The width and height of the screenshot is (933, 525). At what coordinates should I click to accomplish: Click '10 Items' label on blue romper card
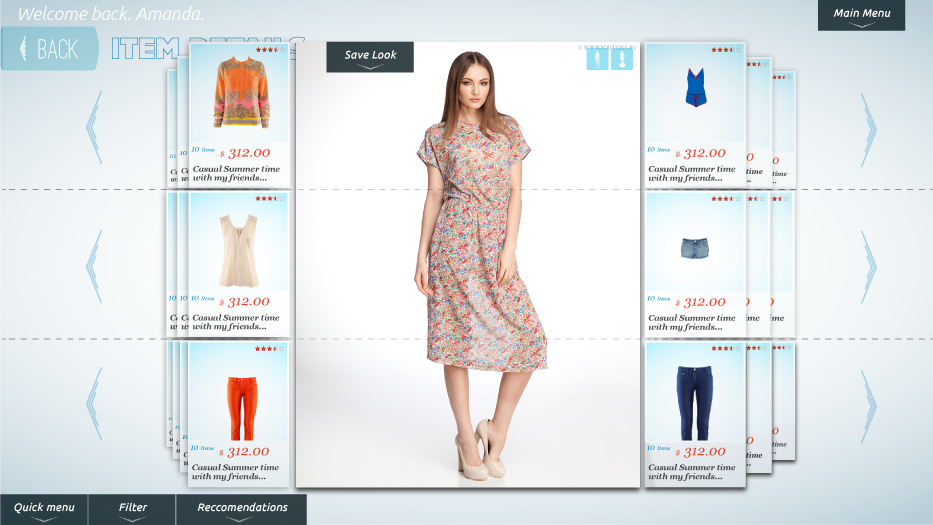click(x=658, y=150)
